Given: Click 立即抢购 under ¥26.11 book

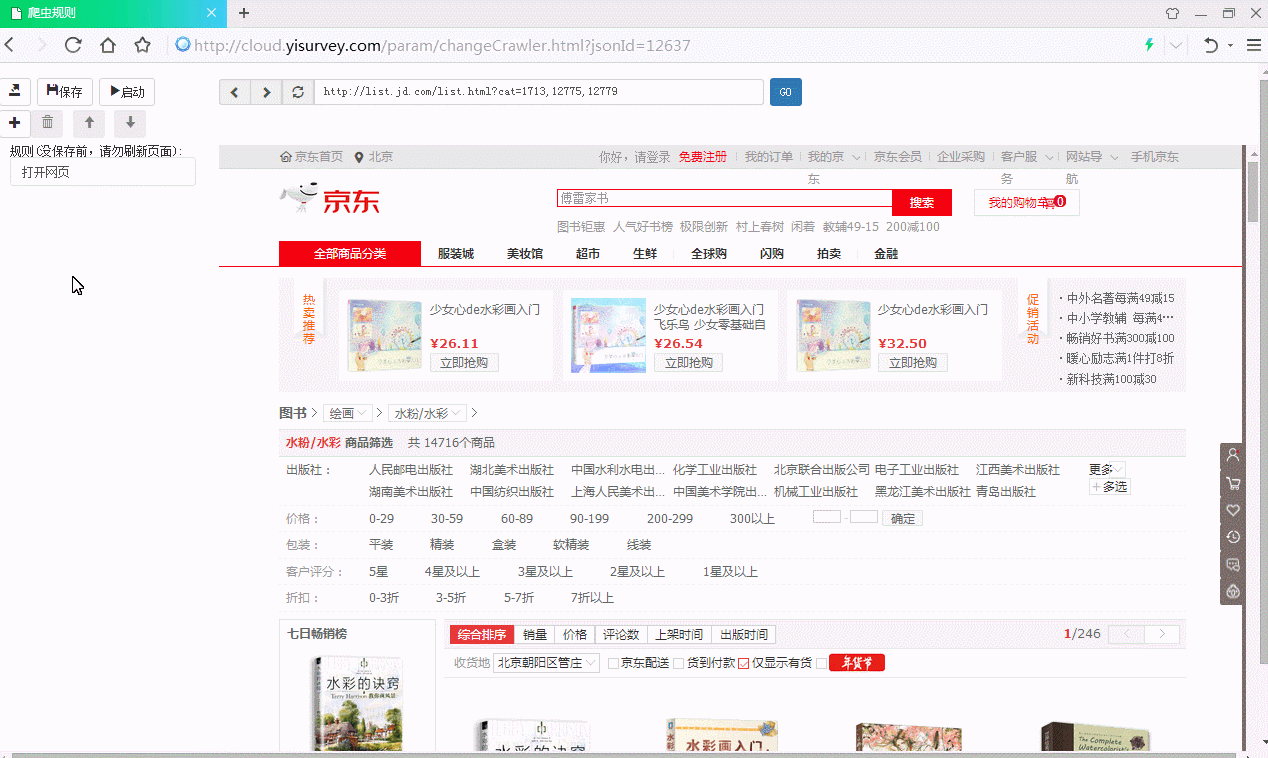Looking at the screenshot, I should (x=464, y=362).
